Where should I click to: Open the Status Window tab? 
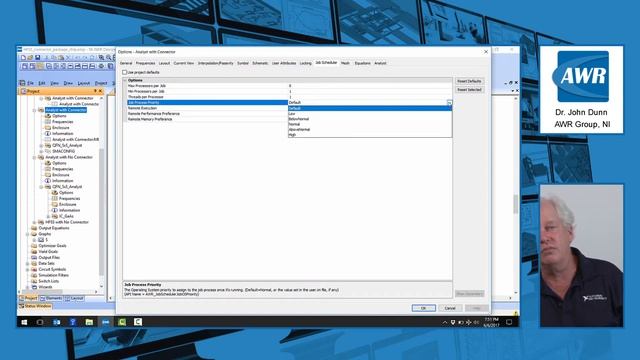36,306
